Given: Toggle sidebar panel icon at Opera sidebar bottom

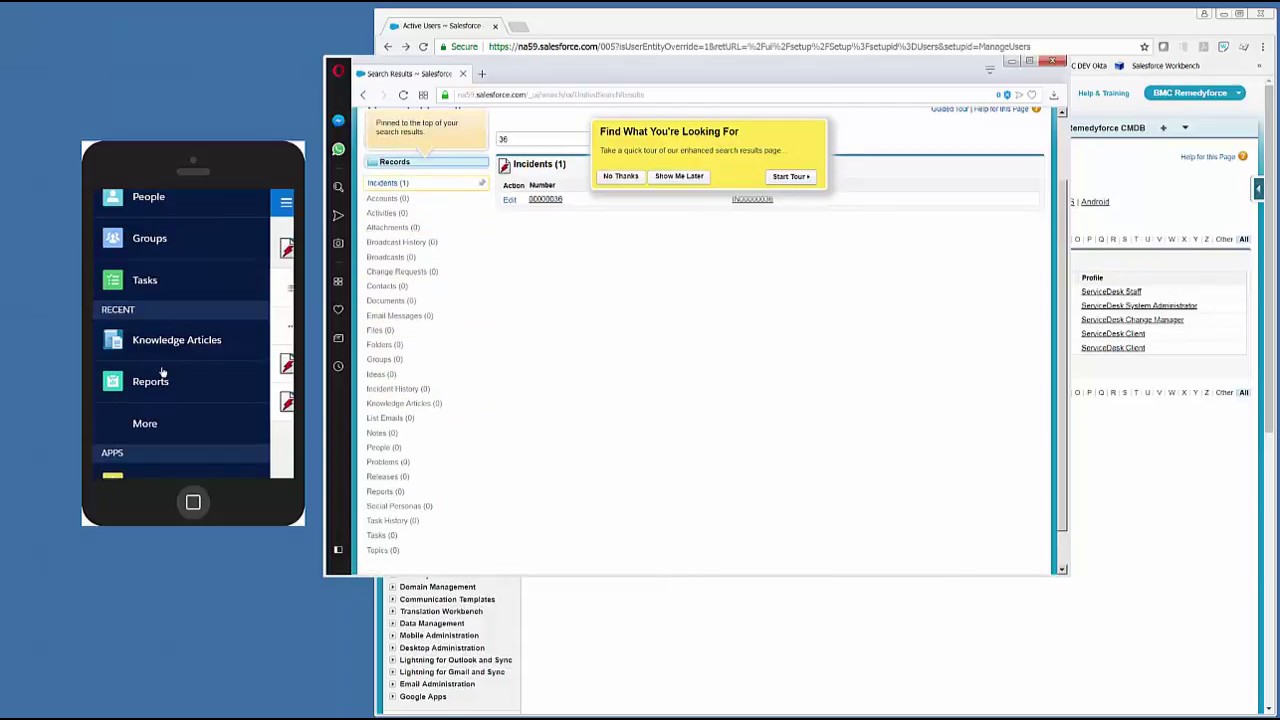Looking at the screenshot, I should (338, 550).
